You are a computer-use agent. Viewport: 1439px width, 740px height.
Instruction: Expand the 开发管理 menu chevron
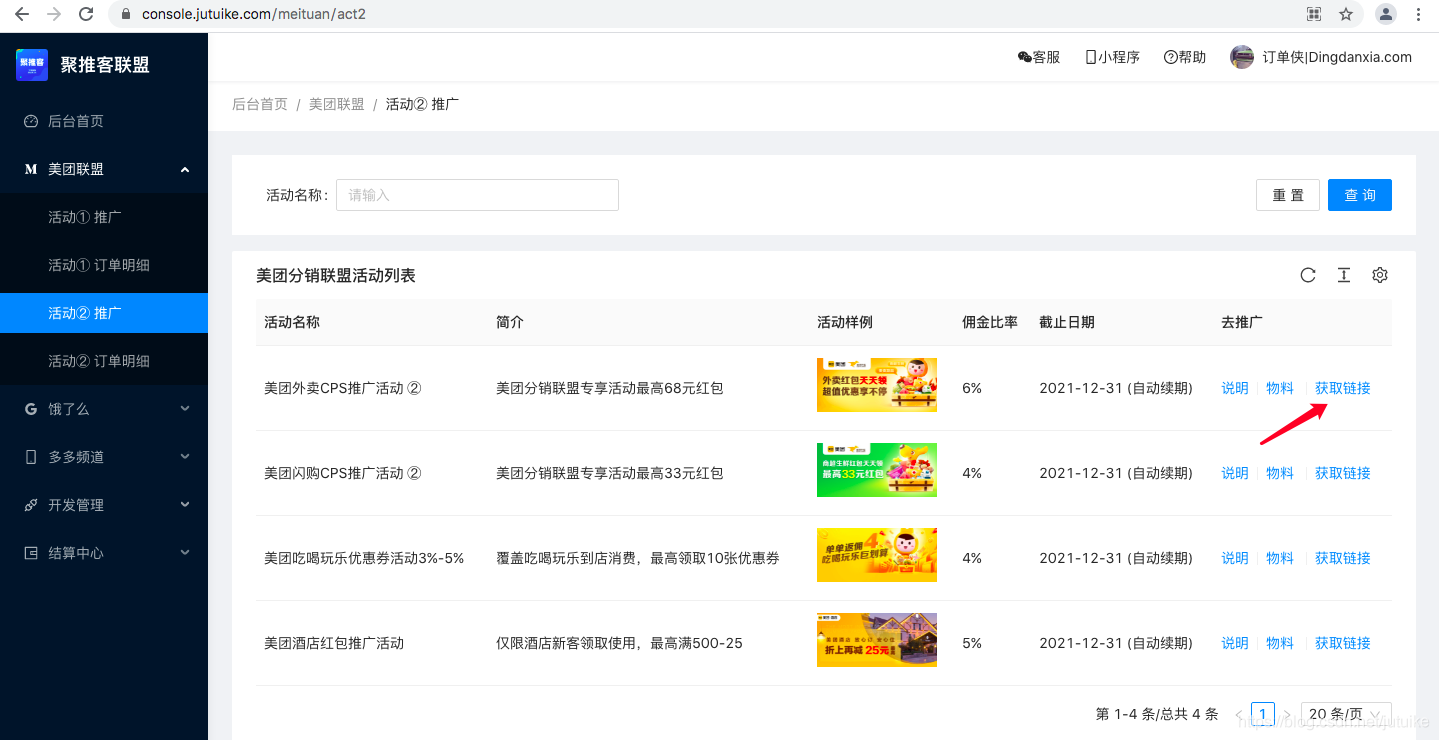coord(185,505)
